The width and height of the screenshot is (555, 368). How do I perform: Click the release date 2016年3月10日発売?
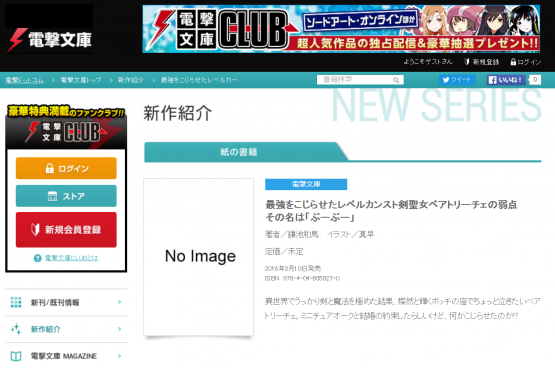pyautogui.click(x=293, y=269)
